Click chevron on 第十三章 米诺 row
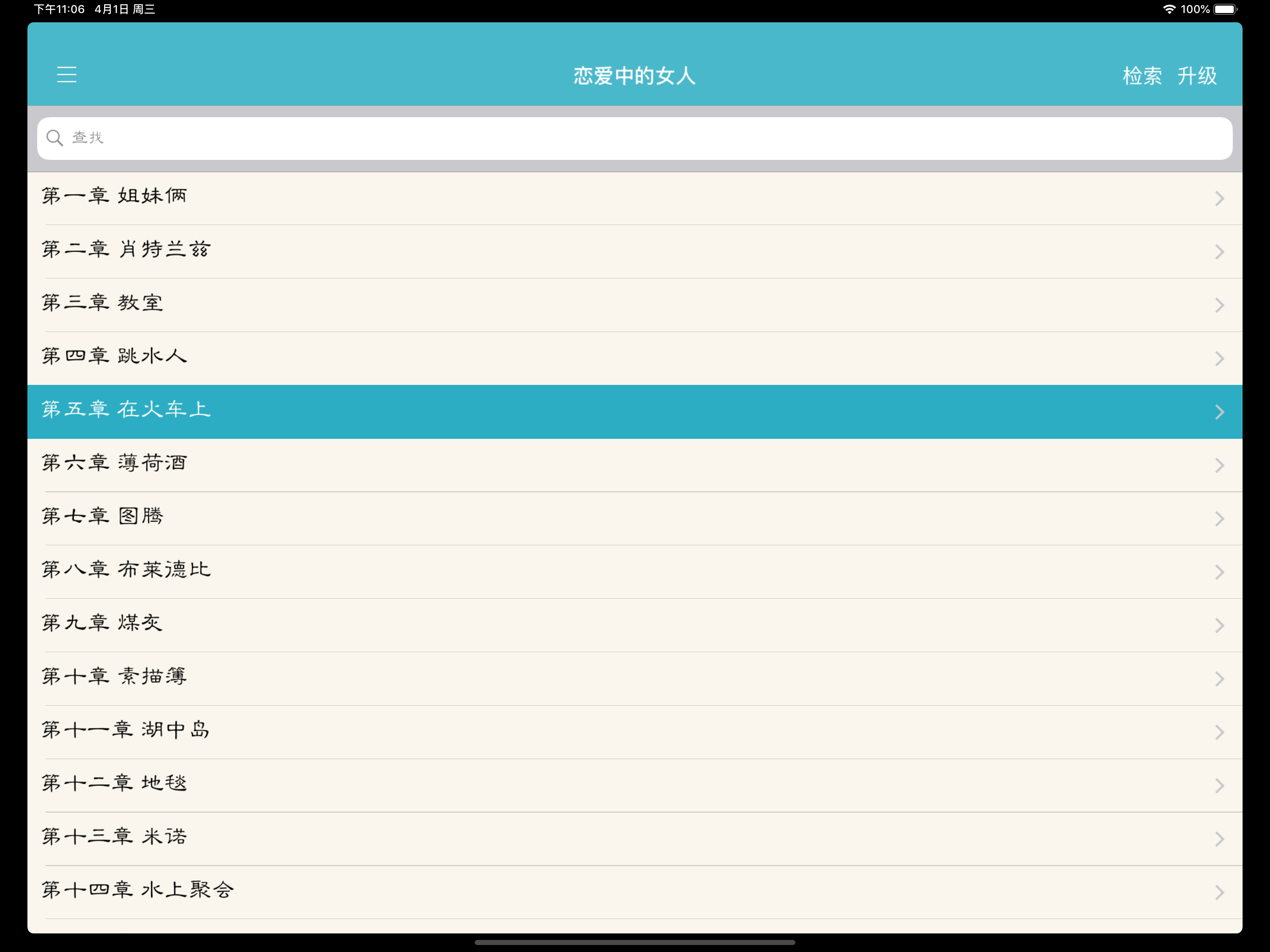The height and width of the screenshot is (952, 1270). coord(1219,840)
